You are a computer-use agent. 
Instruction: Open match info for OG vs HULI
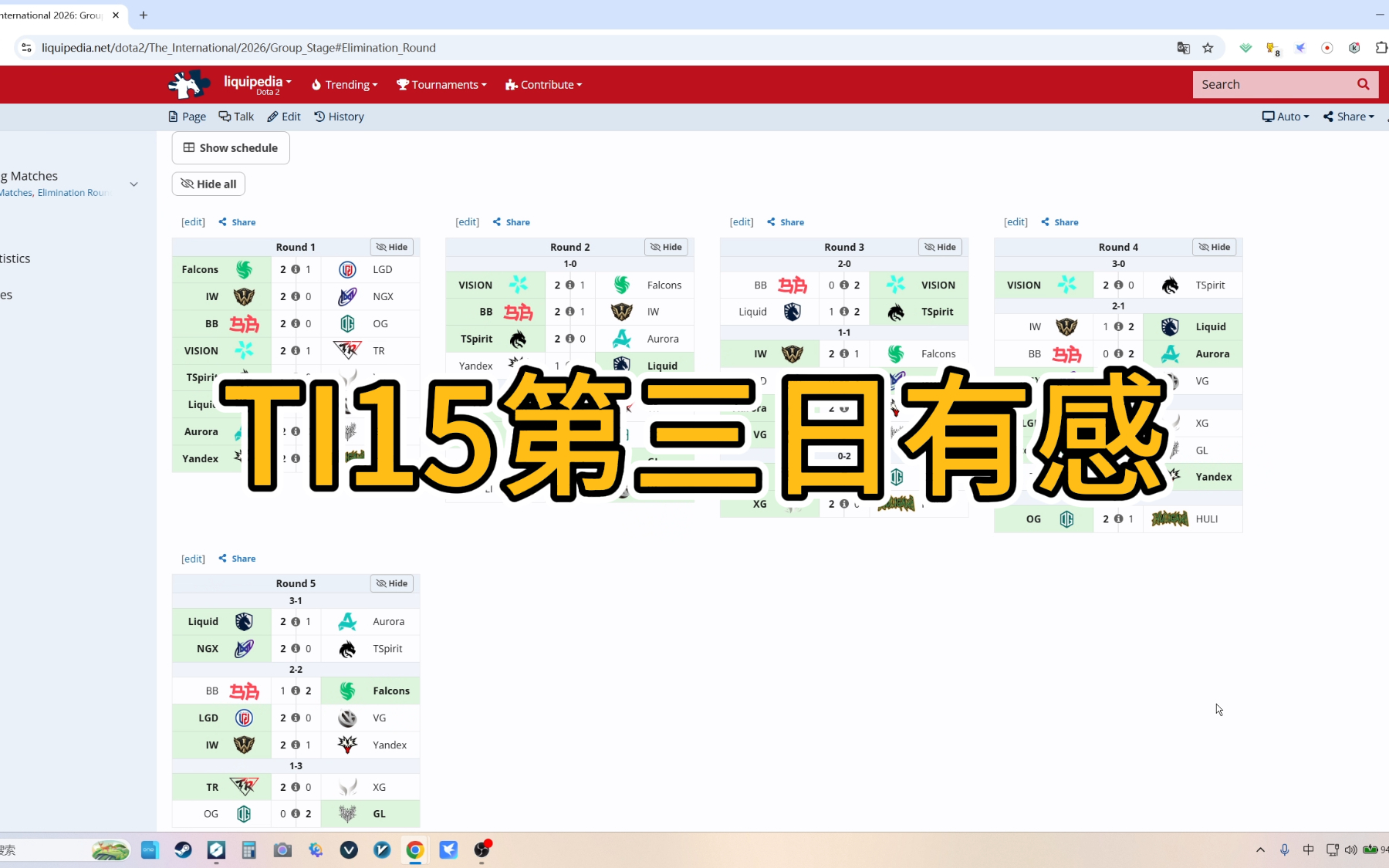(1118, 518)
